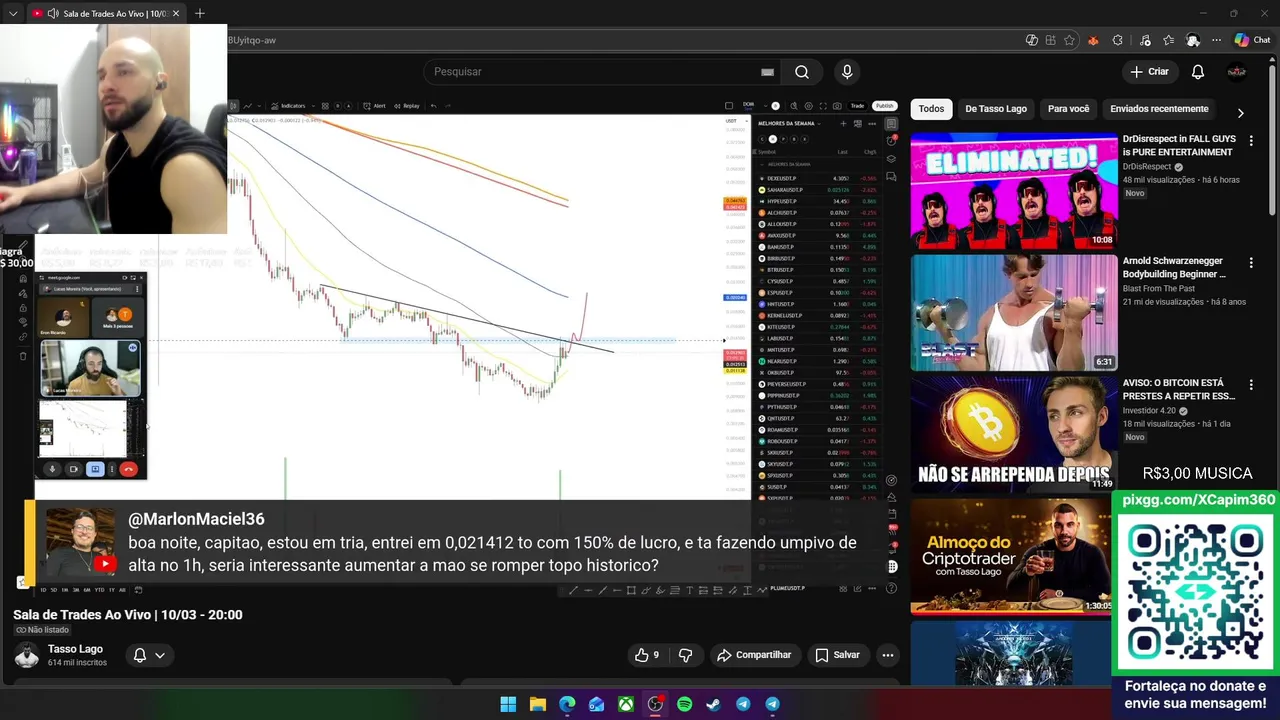The image size is (1280, 720).
Task: Select the Sala de Trades Ao Vivo tab
Action: tap(105, 14)
